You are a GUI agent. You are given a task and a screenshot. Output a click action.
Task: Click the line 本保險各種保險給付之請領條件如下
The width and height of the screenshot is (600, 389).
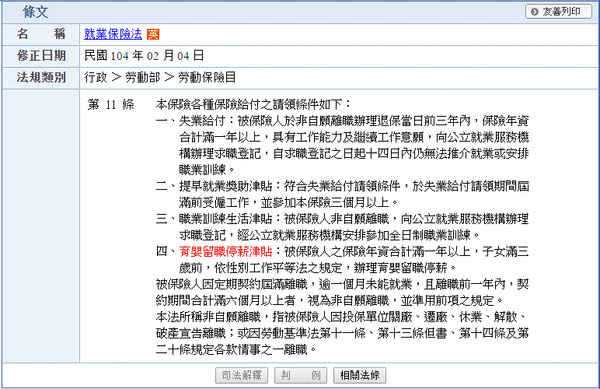coord(253,104)
